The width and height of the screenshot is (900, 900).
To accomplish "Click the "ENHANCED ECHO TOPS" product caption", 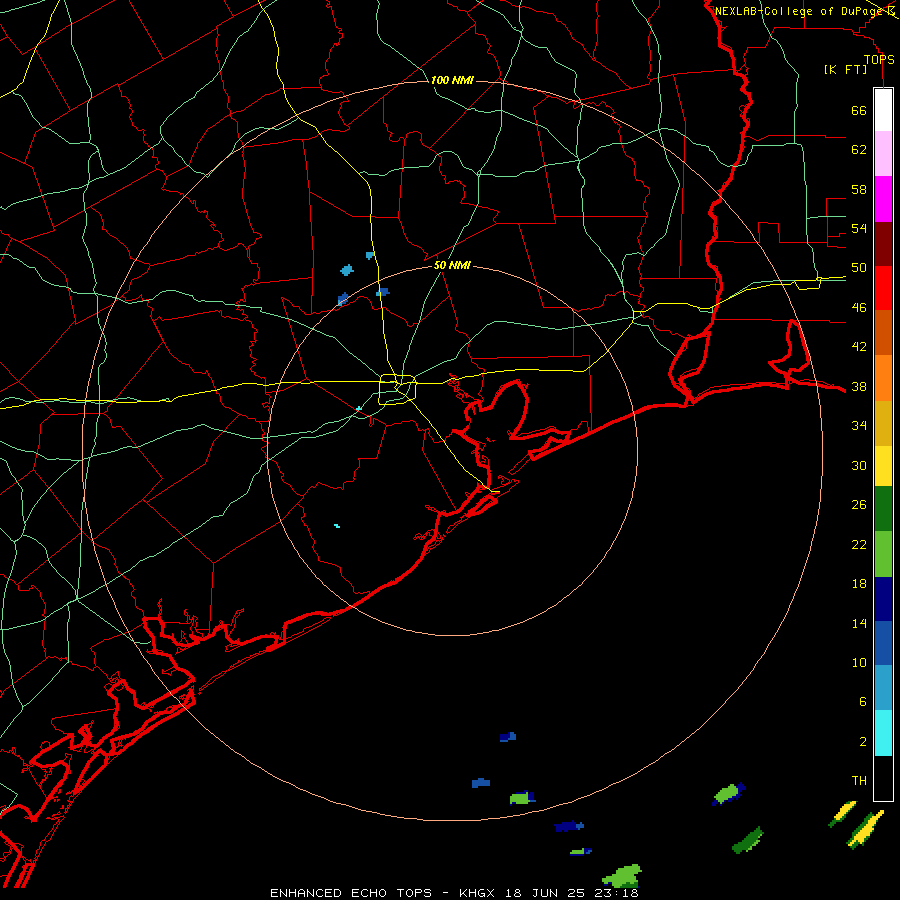I will (350, 893).
